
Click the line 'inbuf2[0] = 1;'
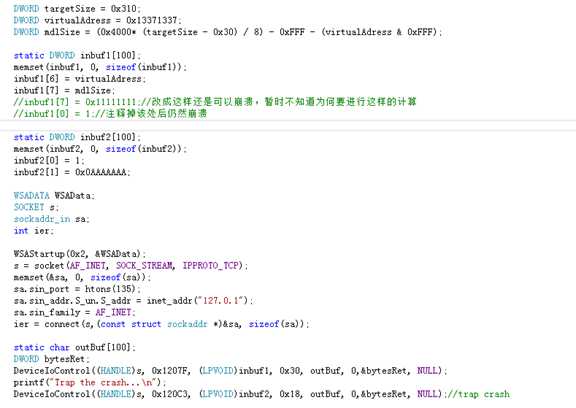pos(49,161)
